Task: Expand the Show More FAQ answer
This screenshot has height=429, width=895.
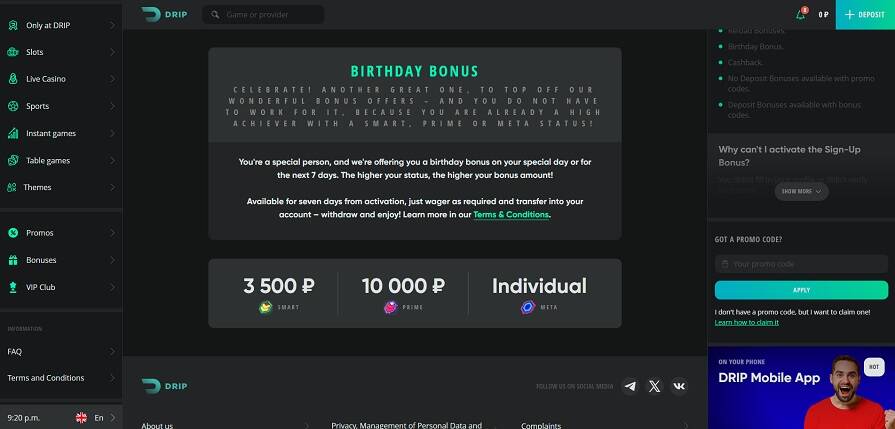Action: pos(801,191)
